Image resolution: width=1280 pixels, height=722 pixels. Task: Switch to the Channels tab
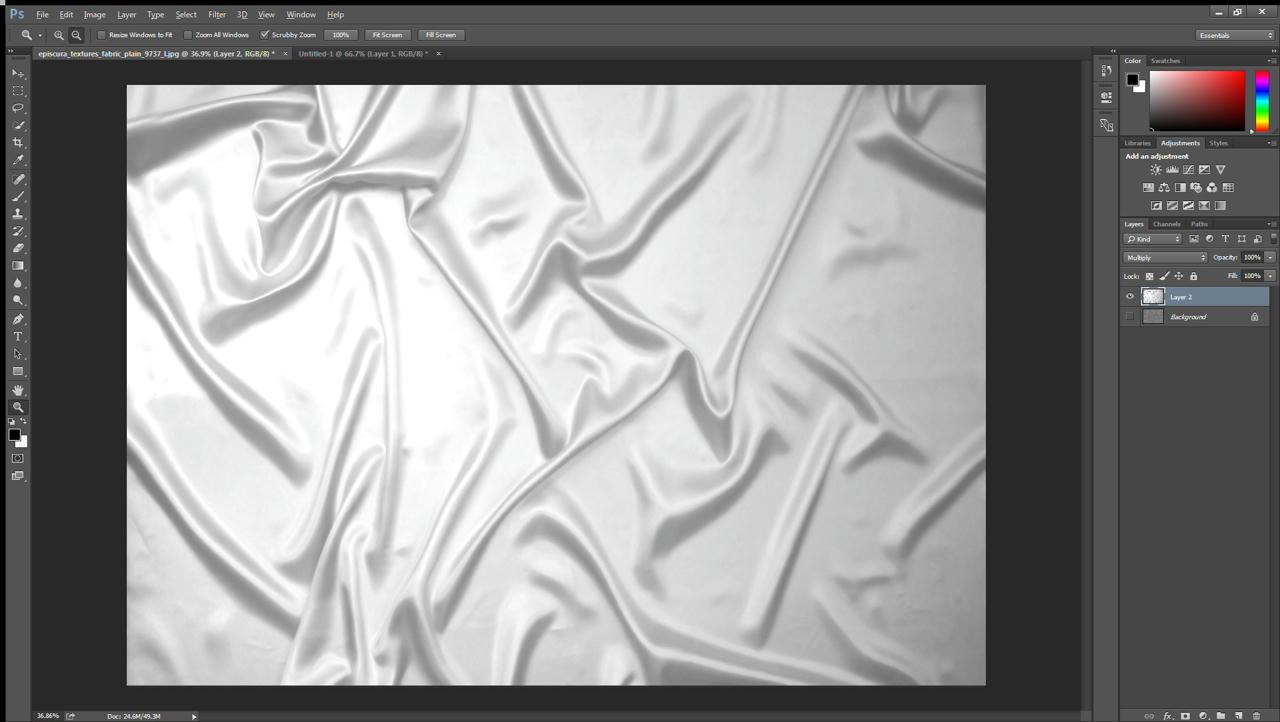pos(1167,224)
